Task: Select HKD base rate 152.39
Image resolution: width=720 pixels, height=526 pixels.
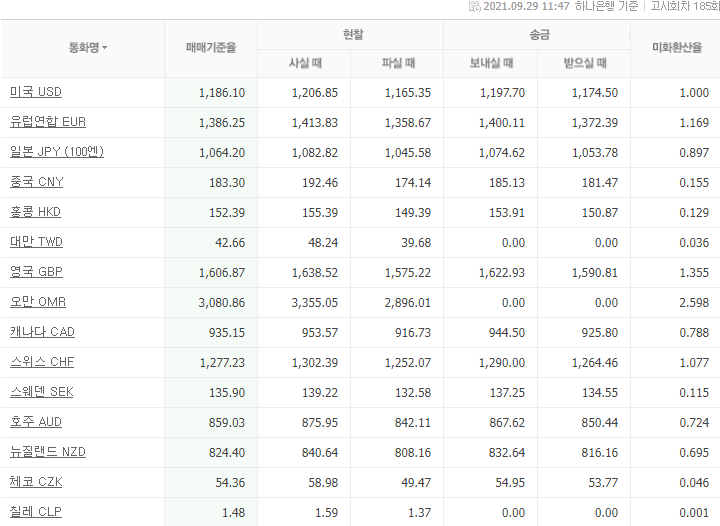Action: pyautogui.click(x=227, y=213)
